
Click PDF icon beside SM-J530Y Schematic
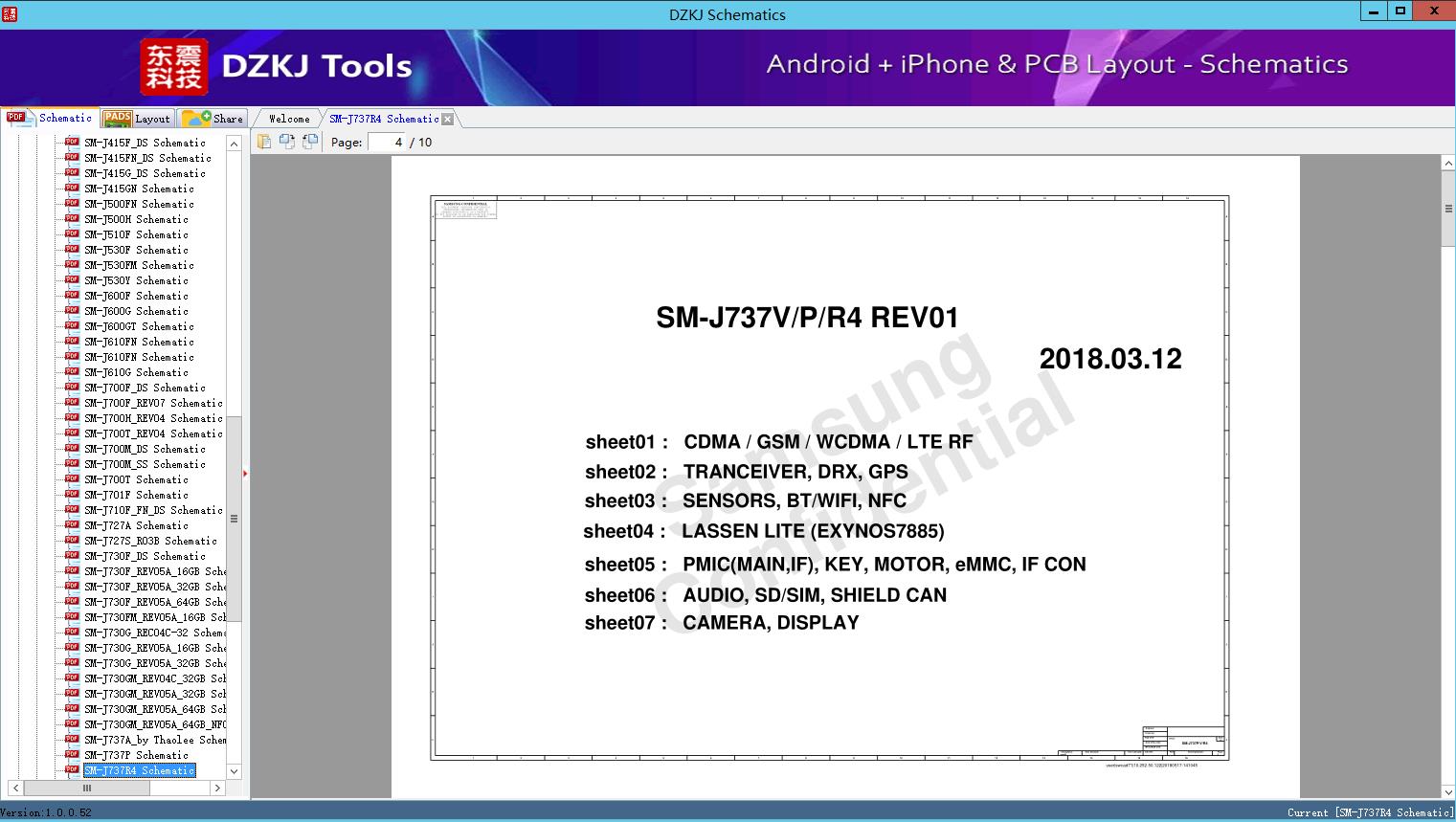[x=72, y=279]
